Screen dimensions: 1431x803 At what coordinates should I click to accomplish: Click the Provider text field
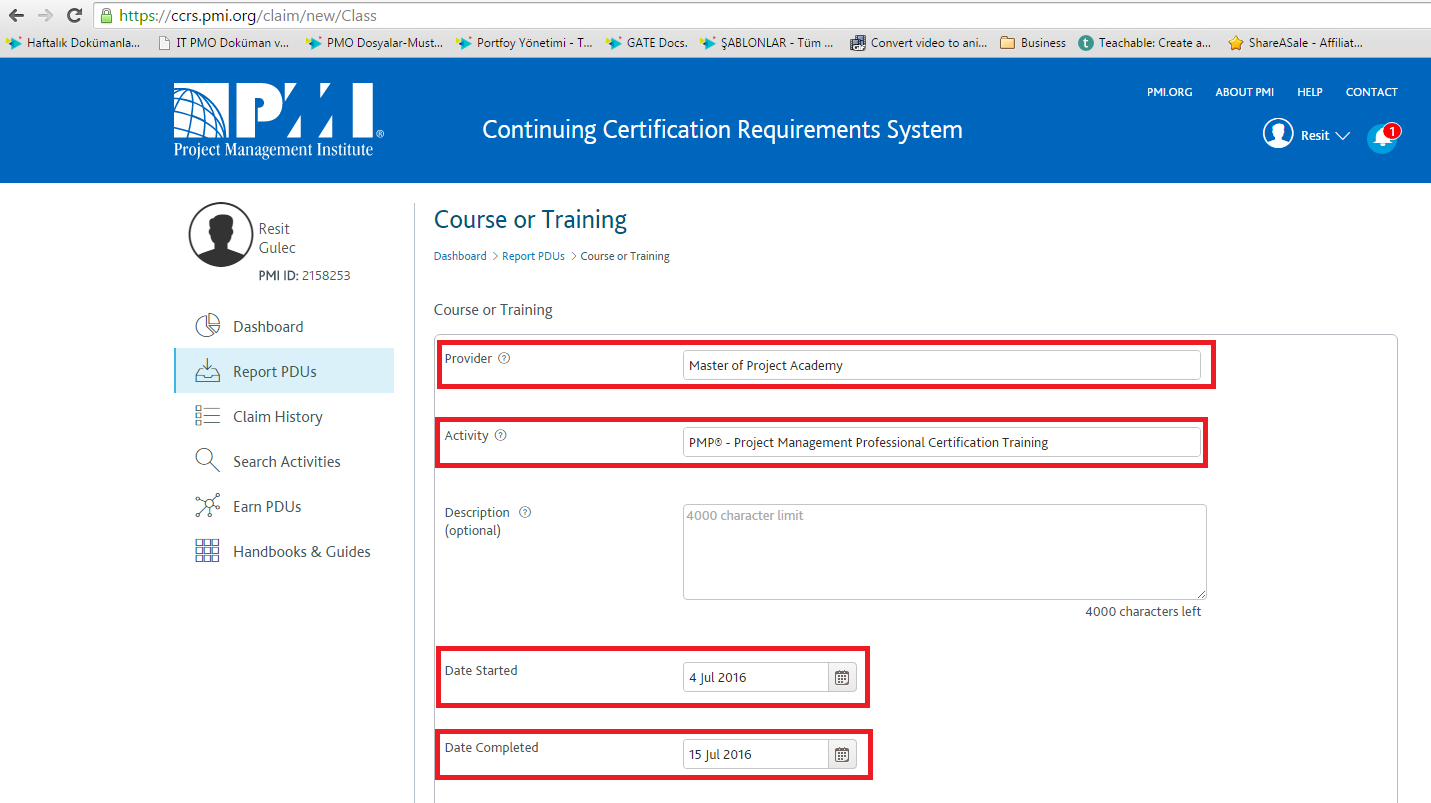click(941, 365)
